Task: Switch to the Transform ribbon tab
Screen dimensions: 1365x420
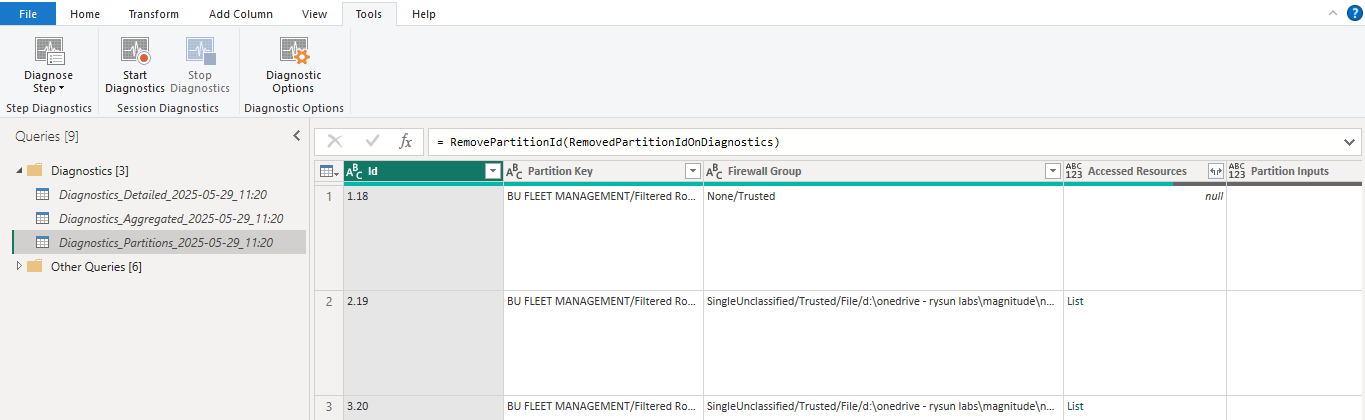Action: [154, 14]
